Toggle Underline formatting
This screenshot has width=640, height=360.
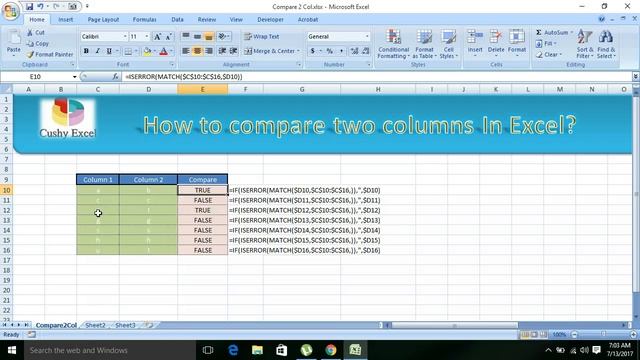[x=109, y=51]
